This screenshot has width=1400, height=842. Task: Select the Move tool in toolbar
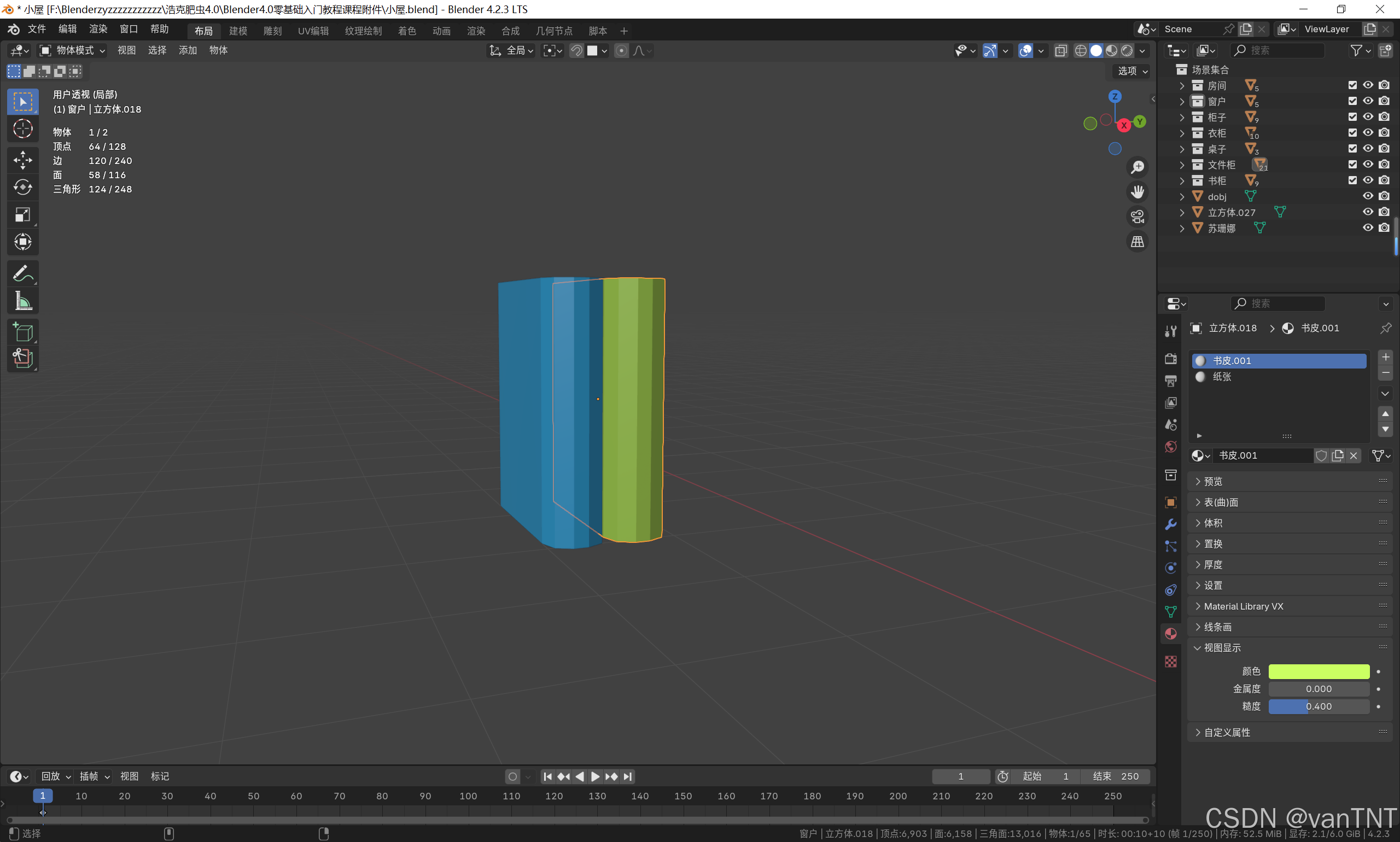23,160
